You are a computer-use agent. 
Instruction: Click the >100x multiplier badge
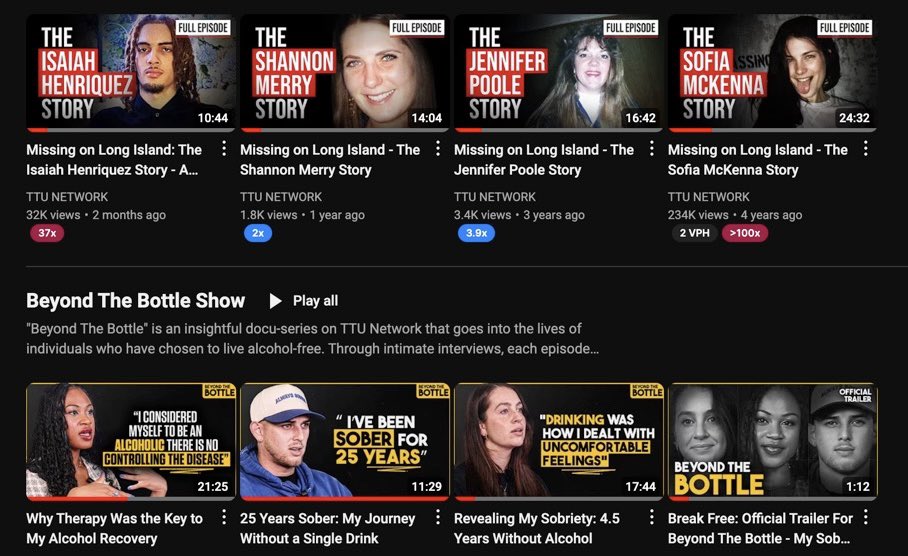[x=745, y=233]
